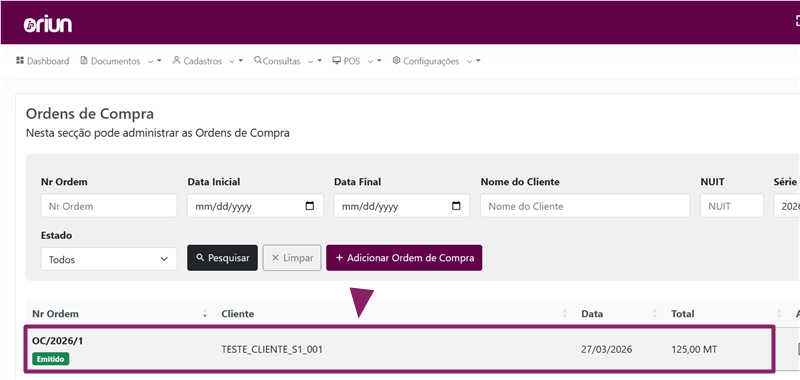Select order number OC/2026/1
The width and height of the screenshot is (800, 380).
pos(58,341)
